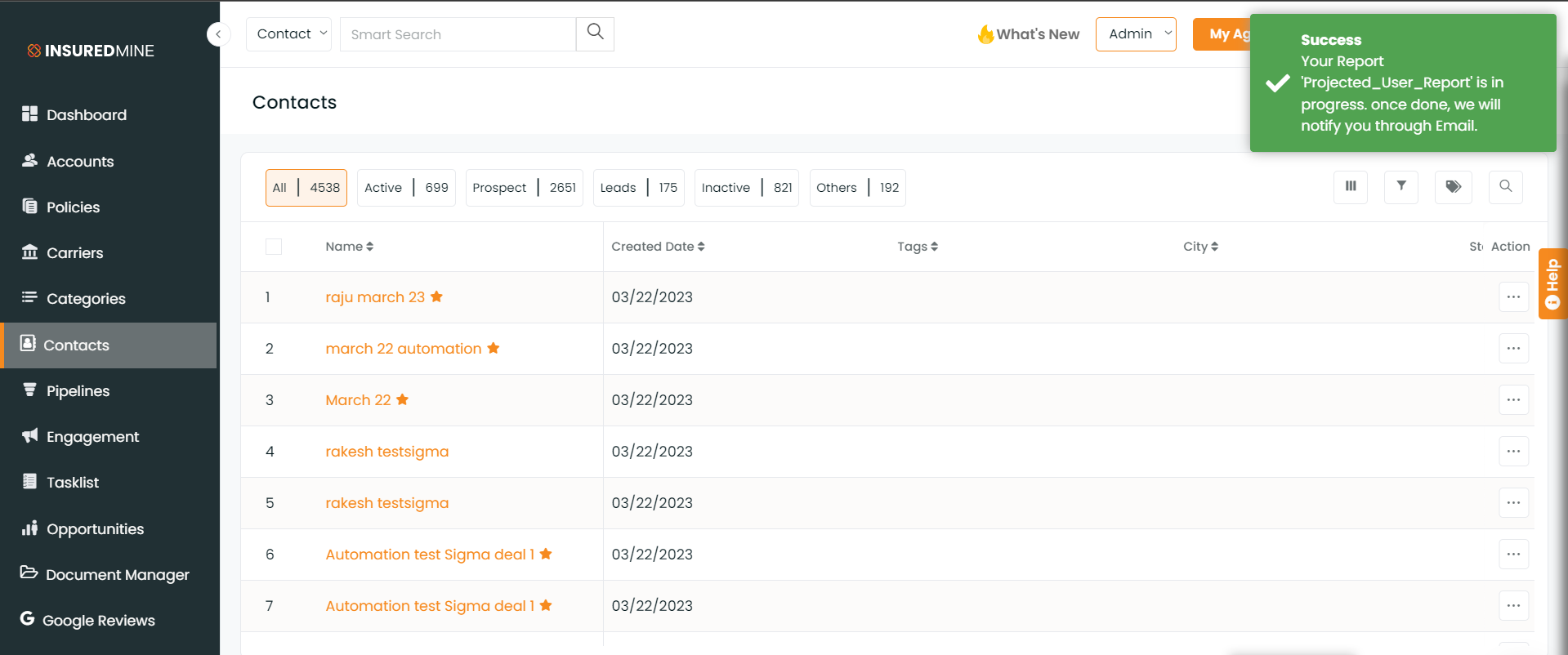The height and width of the screenshot is (655, 1568).
Task: Click the What's New link
Action: coord(1029,34)
